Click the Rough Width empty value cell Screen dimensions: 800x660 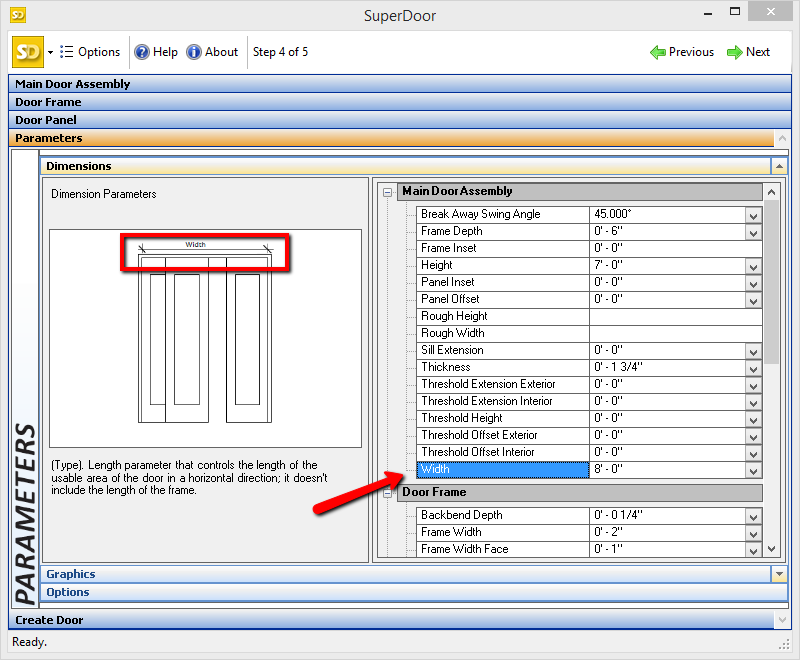(x=676, y=333)
